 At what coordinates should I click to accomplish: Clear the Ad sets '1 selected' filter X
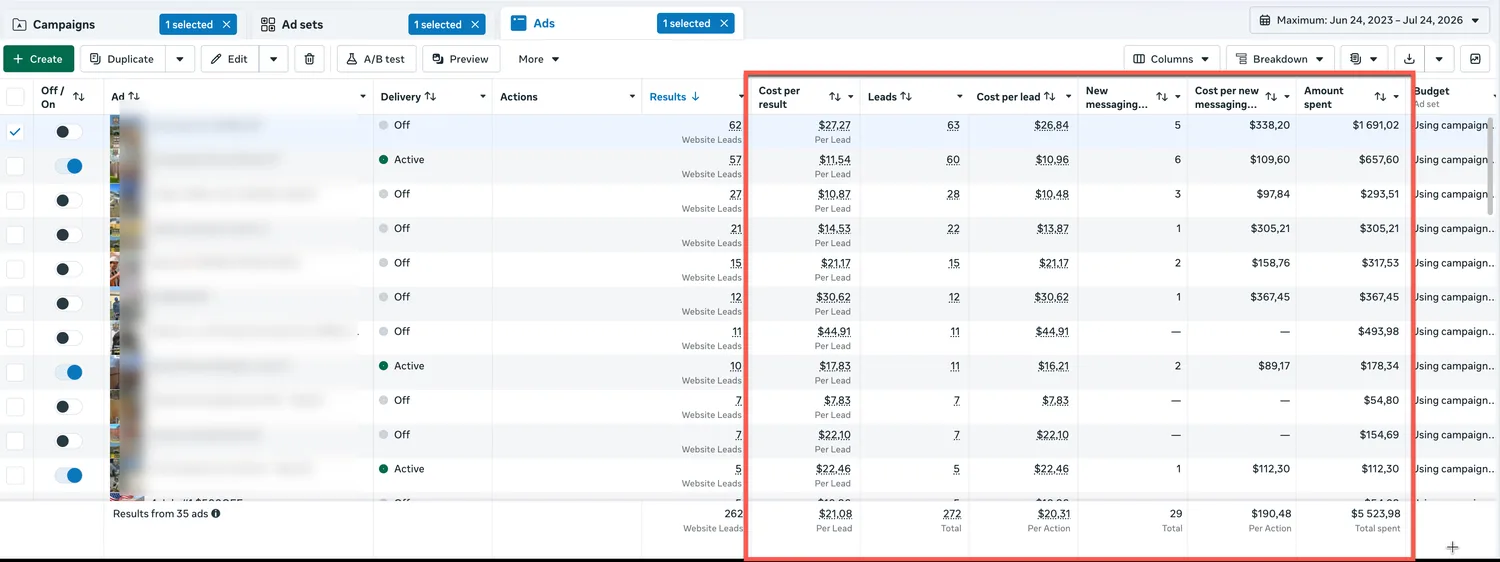tap(476, 24)
